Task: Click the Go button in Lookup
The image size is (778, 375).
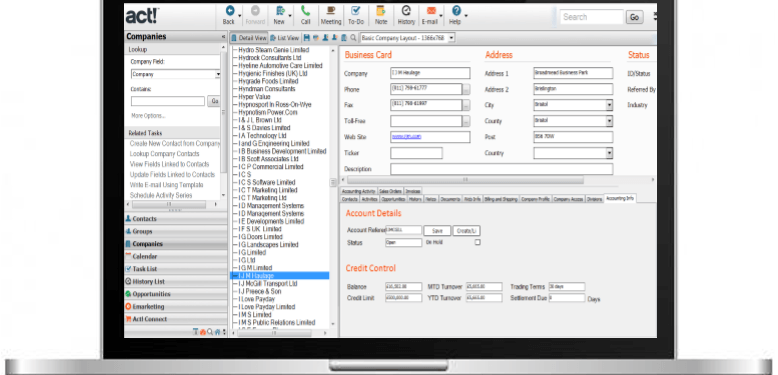Action: [x=214, y=101]
